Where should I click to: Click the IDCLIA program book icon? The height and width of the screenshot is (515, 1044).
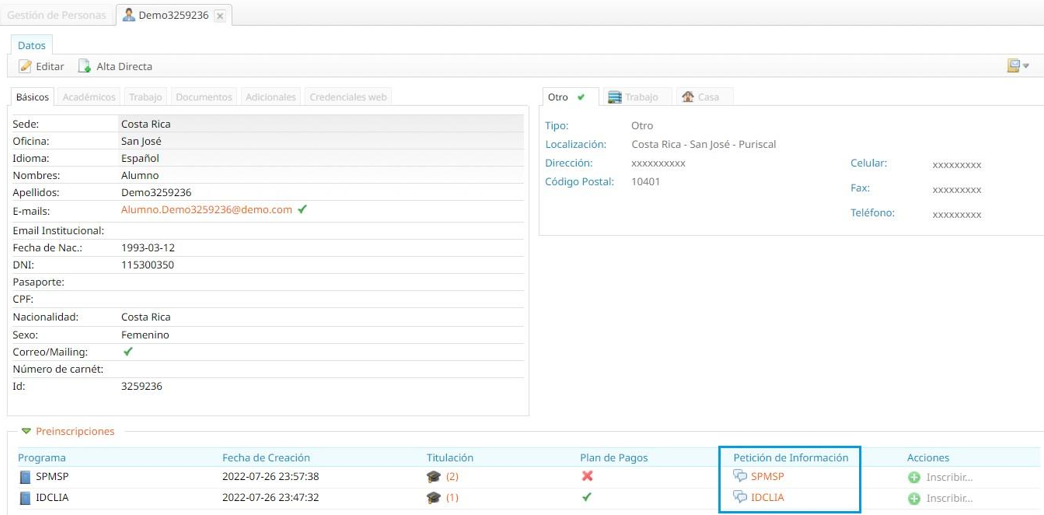[x=25, y=498]
